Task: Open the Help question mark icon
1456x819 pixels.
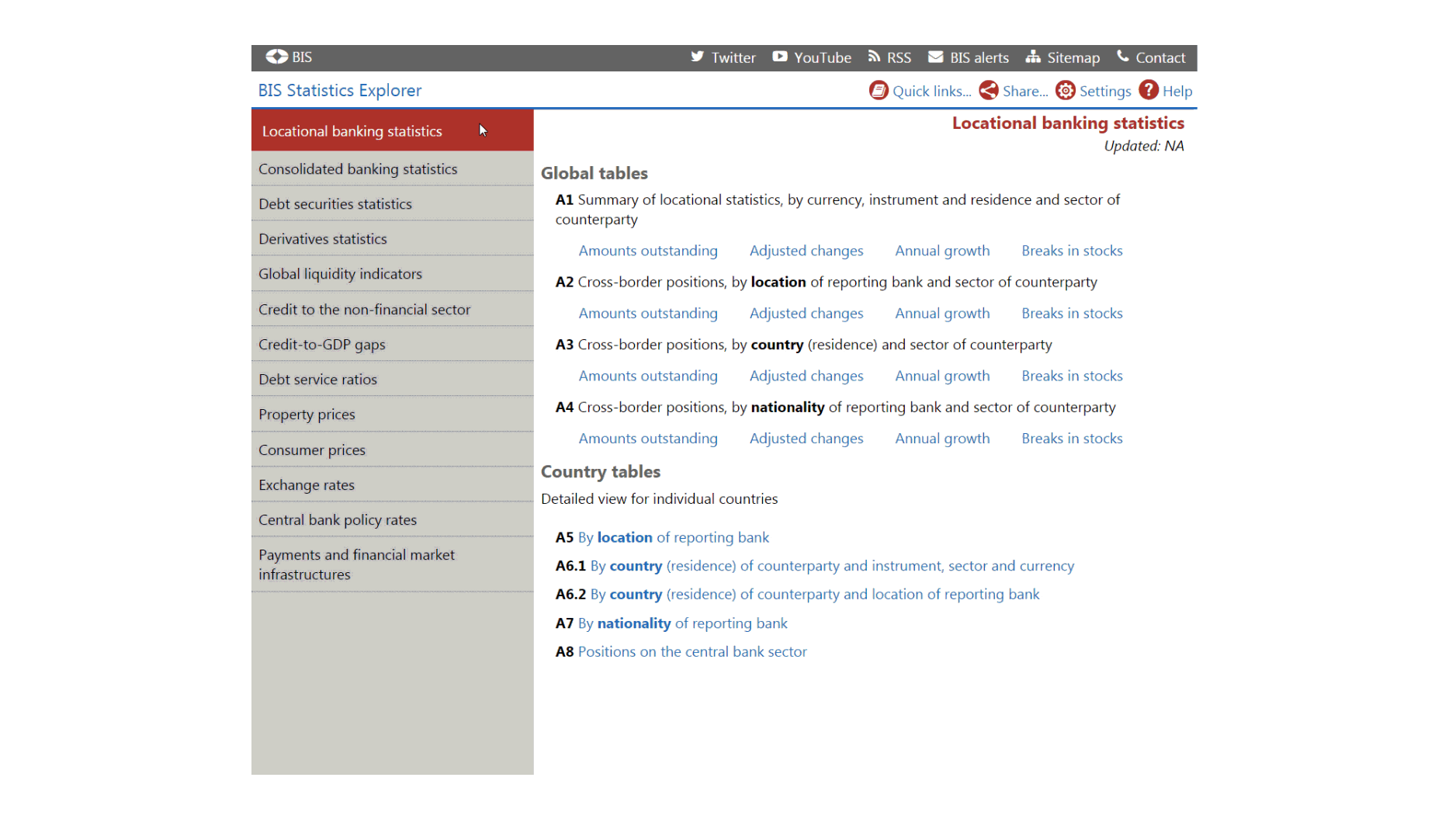Action: 1148,90
